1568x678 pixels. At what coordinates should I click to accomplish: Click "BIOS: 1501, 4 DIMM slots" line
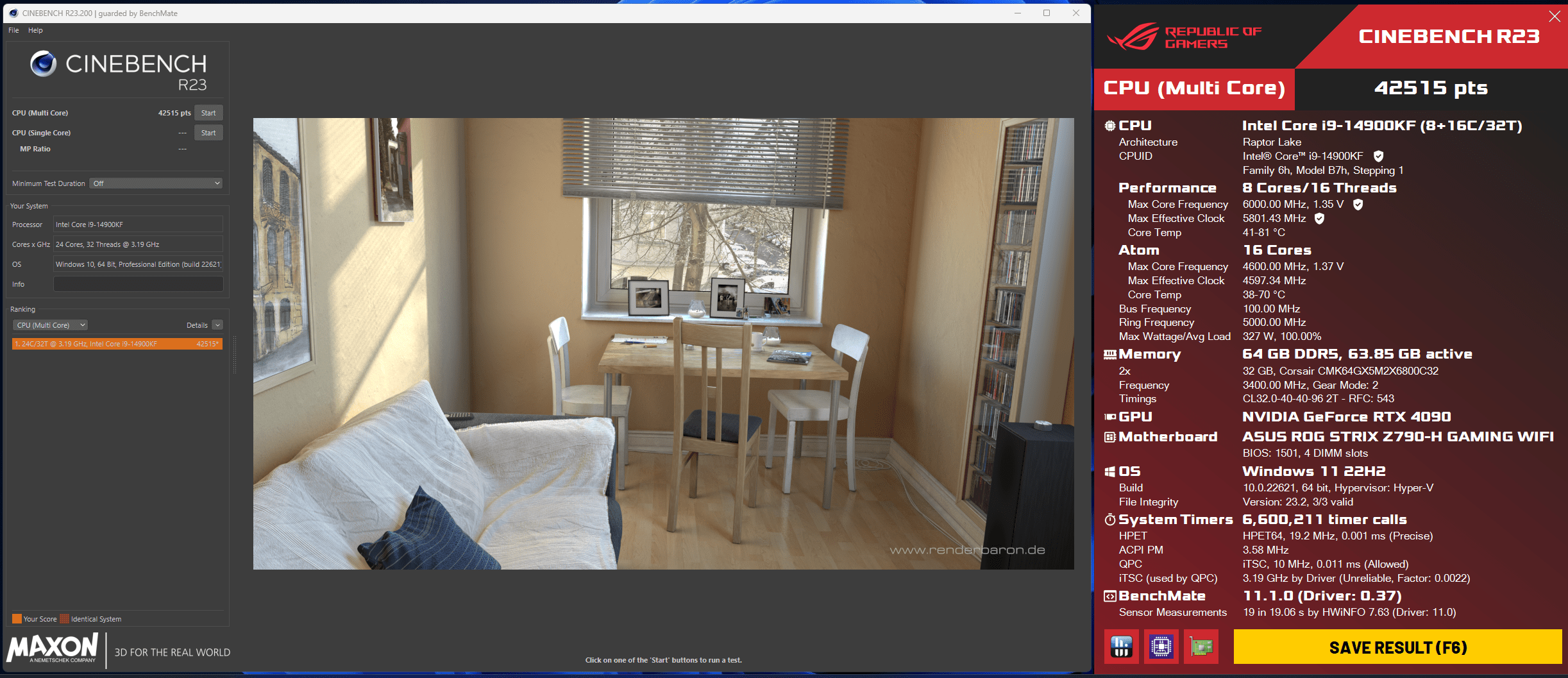coord(1305,453)
